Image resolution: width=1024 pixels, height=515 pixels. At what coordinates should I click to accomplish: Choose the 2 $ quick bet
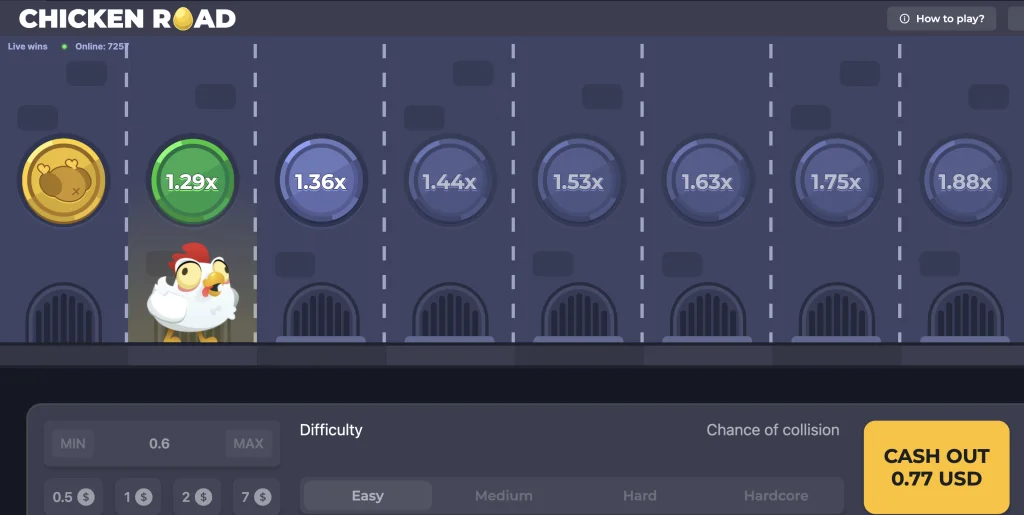pos(197,497)
